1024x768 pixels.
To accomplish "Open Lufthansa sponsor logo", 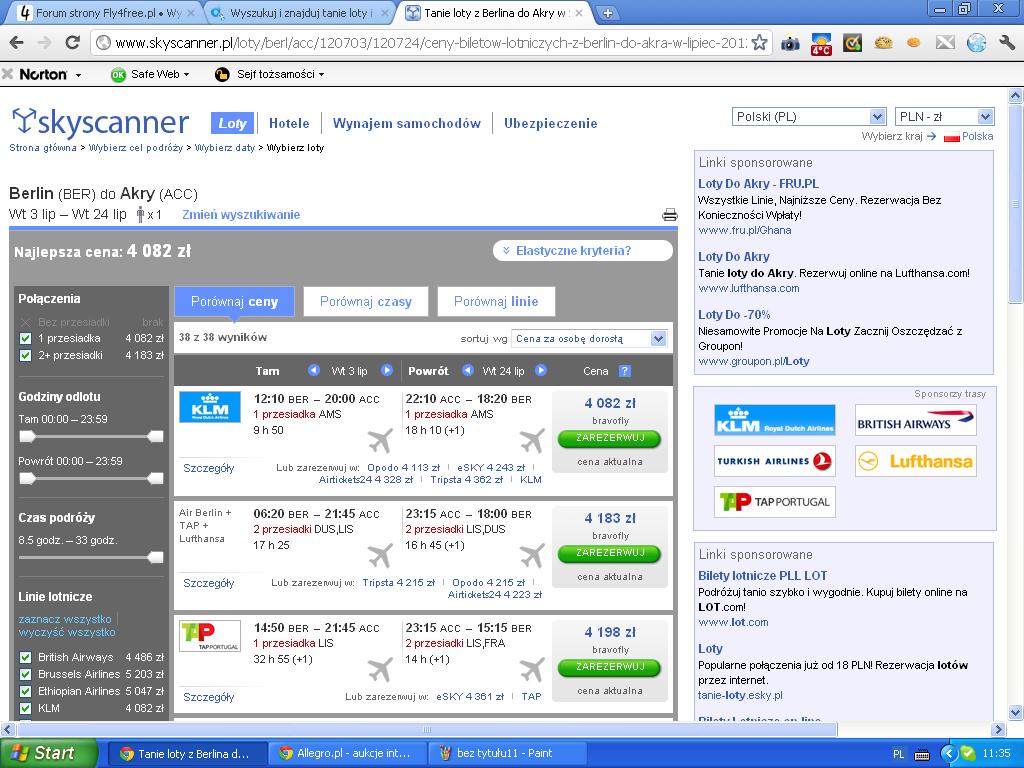I will 916,461.
